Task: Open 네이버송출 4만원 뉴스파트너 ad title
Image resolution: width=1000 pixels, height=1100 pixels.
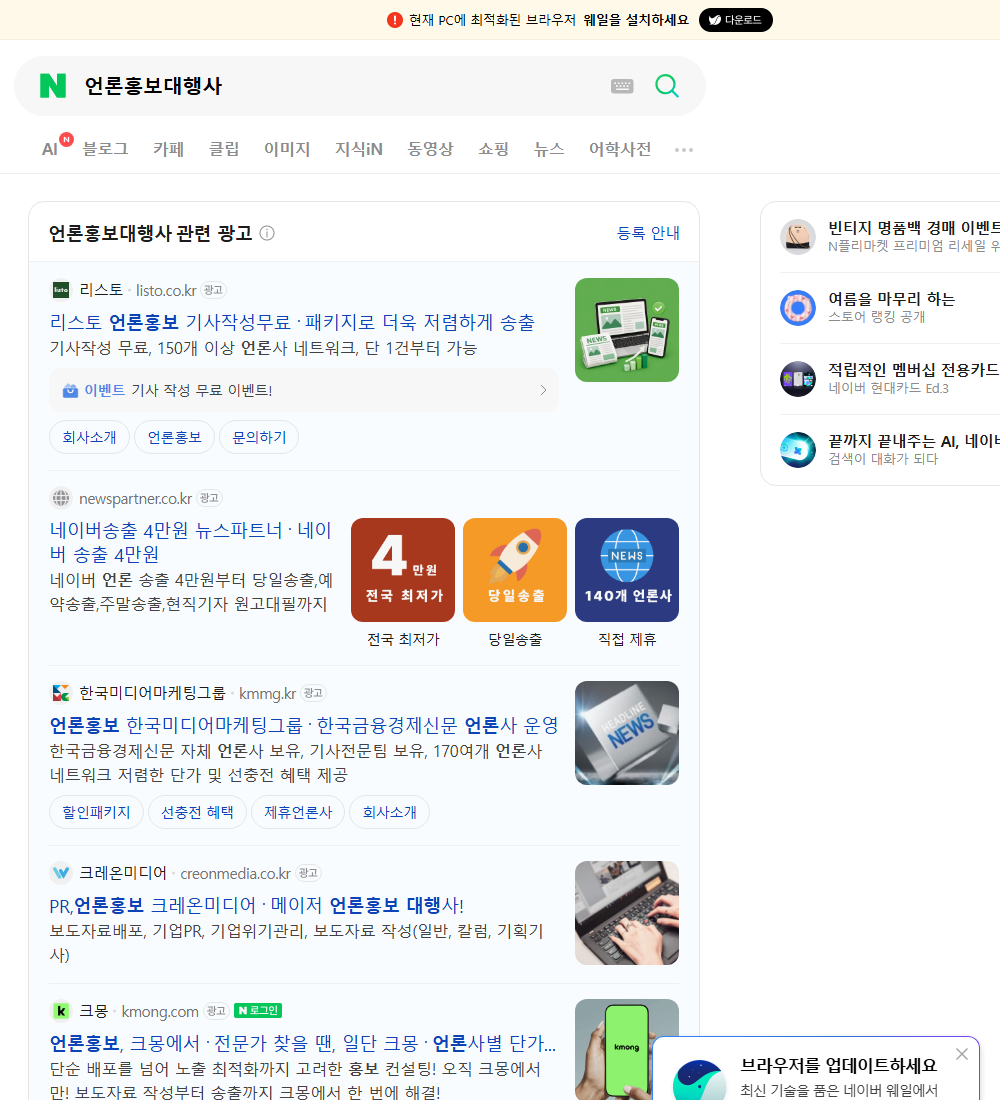Action: [191, 542]
